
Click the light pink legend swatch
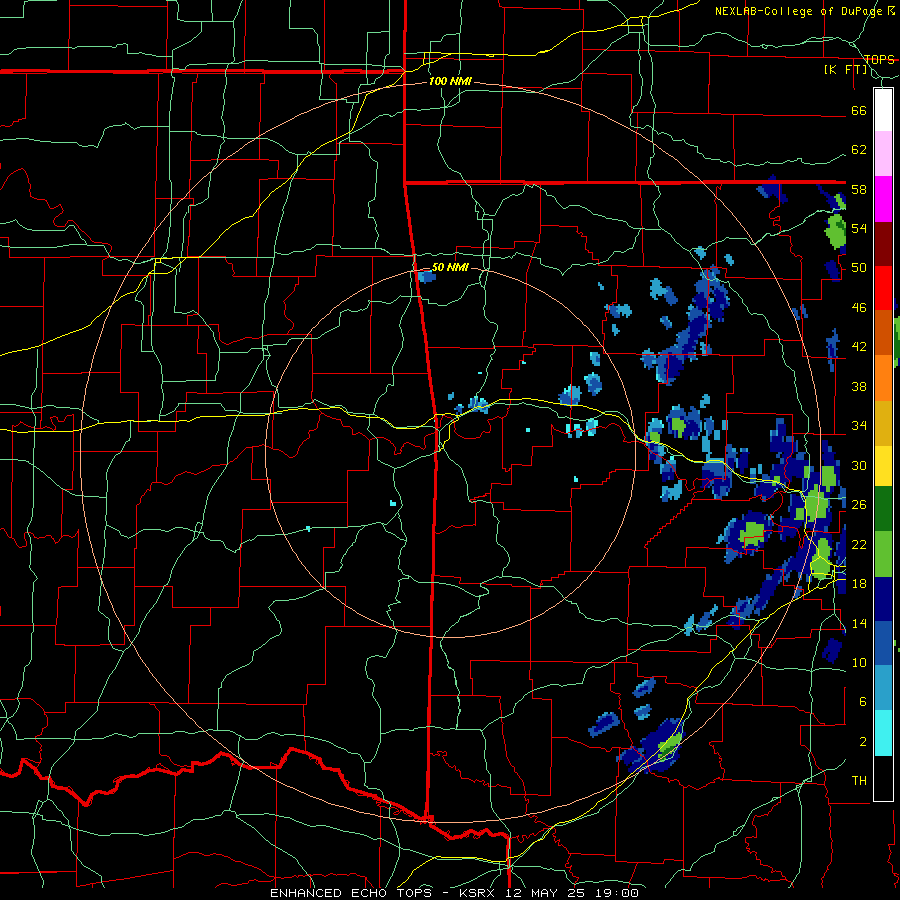click(x=883, y=154)
